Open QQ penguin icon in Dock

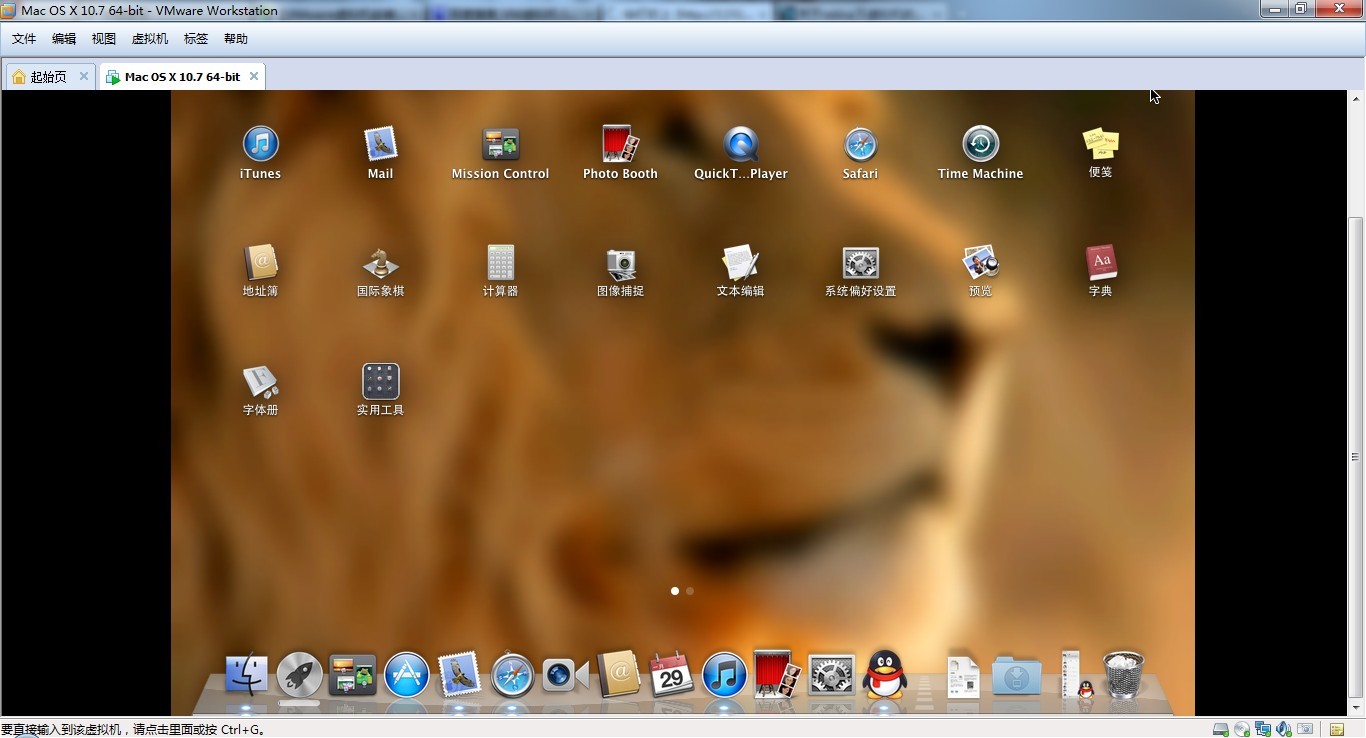pyautogui.click(x=884, y=675)
